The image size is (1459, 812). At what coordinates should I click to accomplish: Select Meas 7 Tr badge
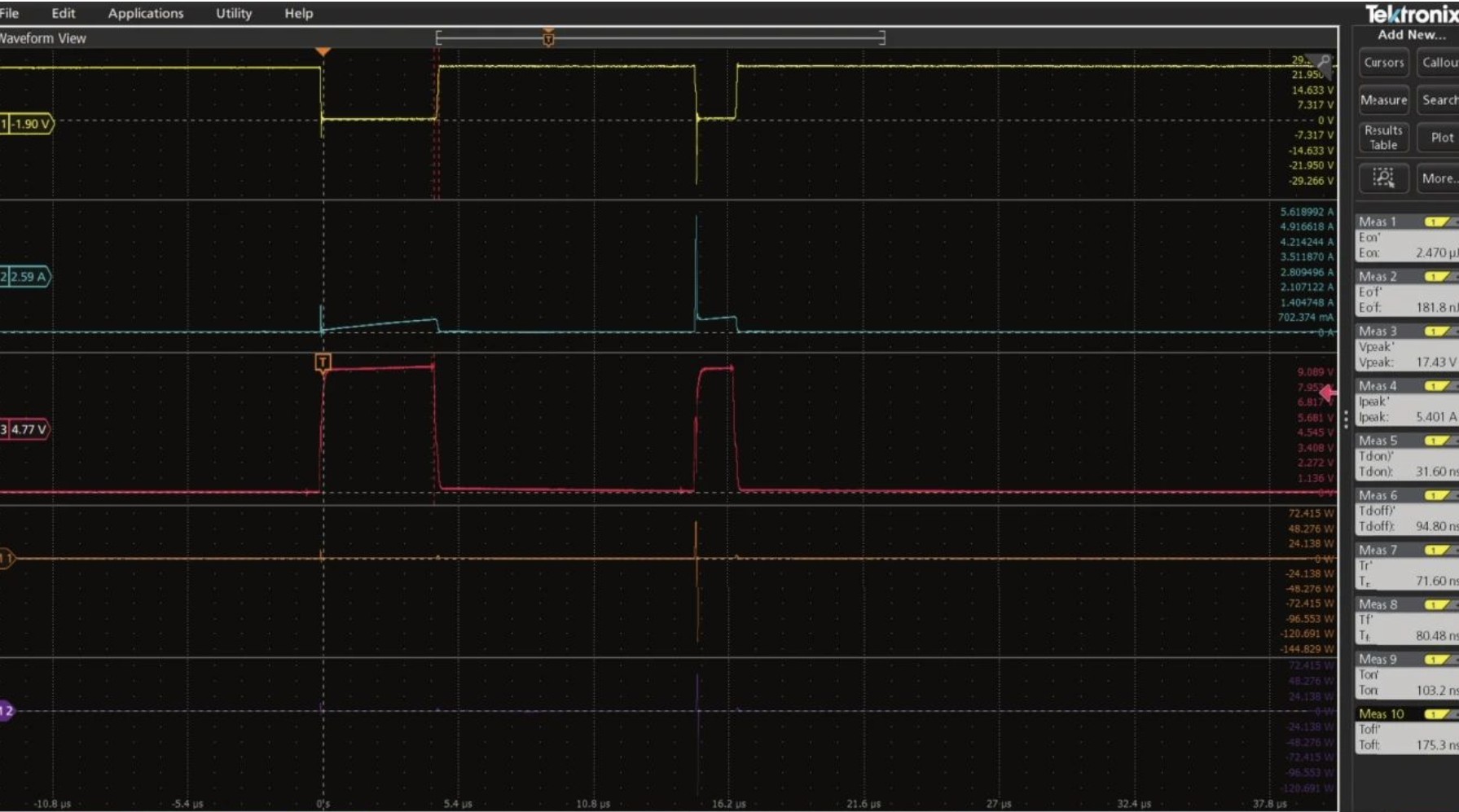(1407, 565)
